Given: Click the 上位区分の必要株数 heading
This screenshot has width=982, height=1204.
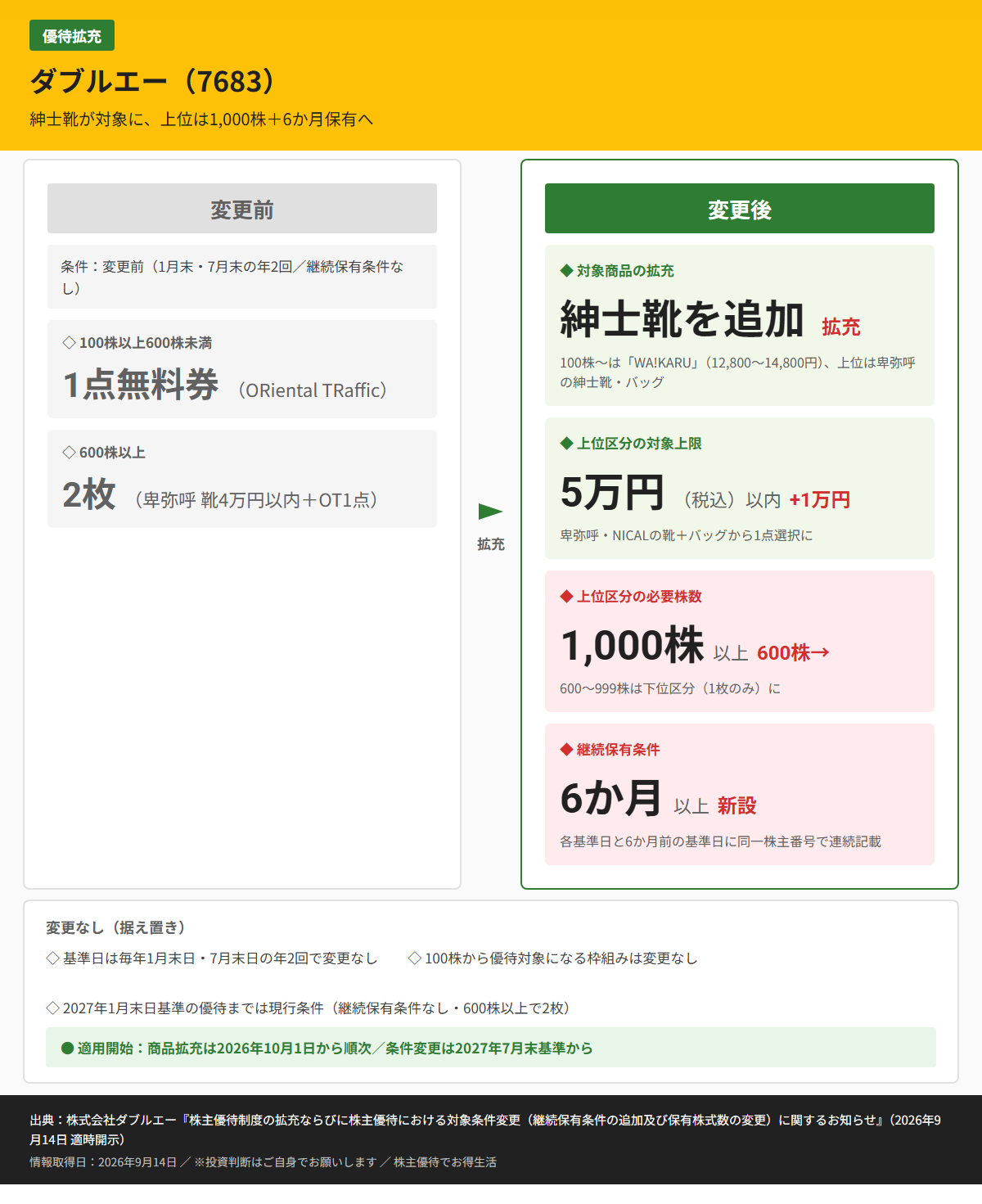Looking at the screenshot, I should pyautogui.click(x=631, y=597).
